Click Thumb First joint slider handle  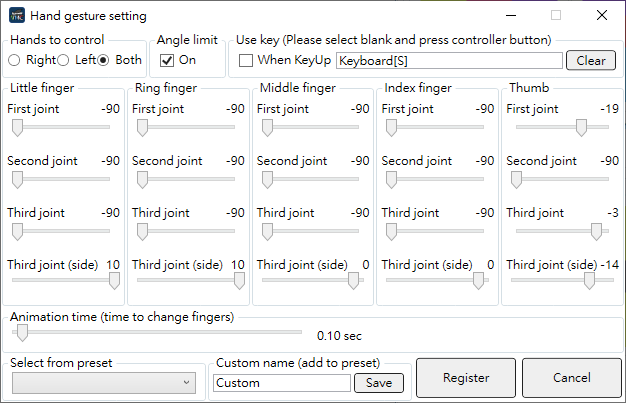pos(581,128)
